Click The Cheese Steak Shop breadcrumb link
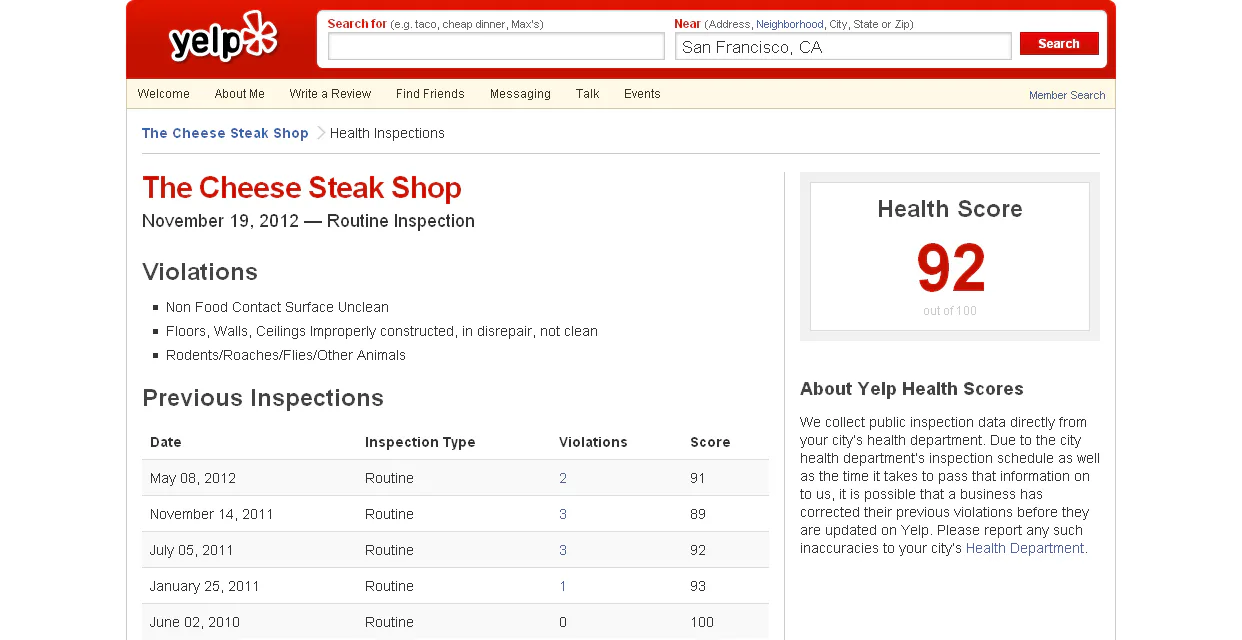Viewport: 1242px width, 640px height. tap(225, 133)
